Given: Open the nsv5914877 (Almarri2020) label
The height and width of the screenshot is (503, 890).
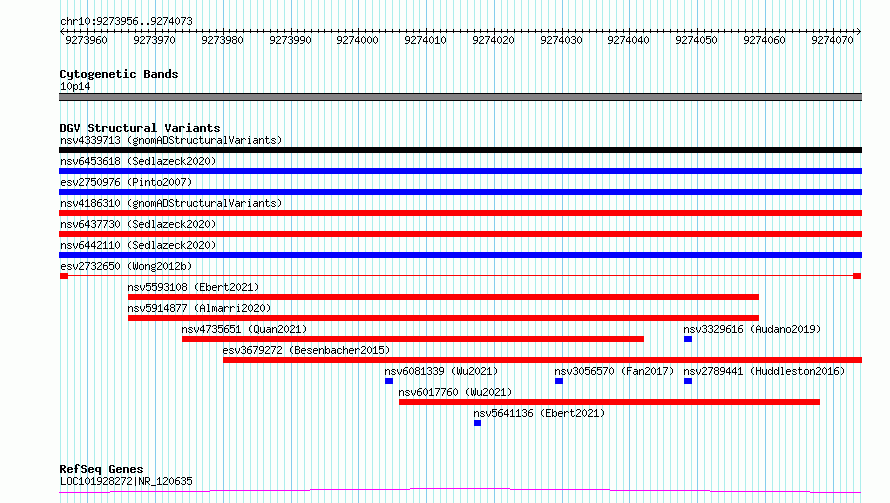Looking at the screenshot, I should (x=199, y=308).
